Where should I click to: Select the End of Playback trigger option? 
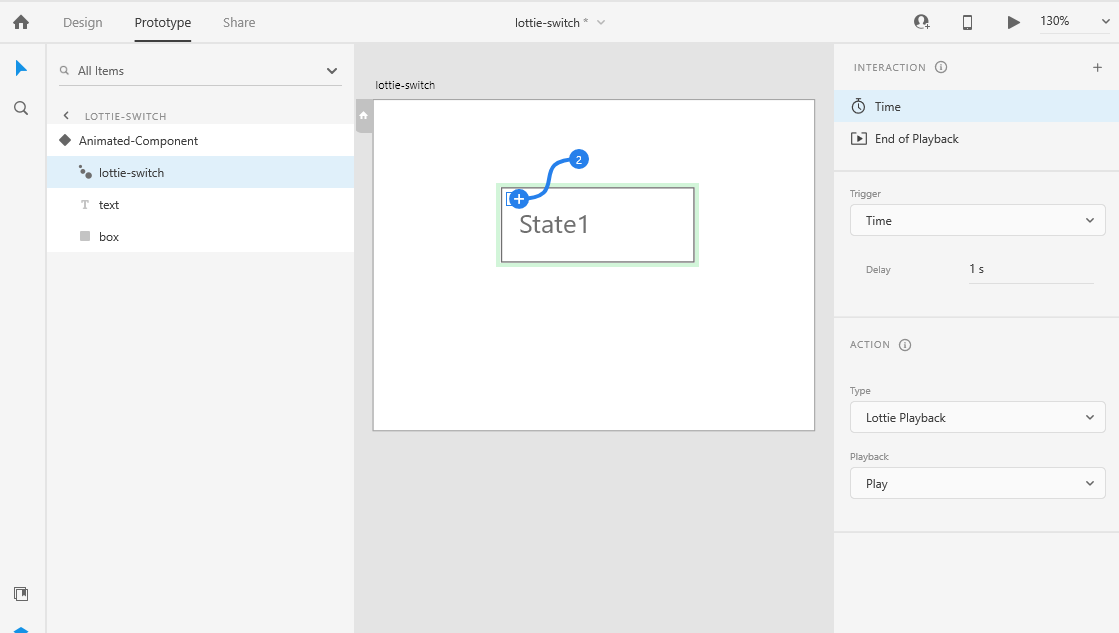[x=915, y=139]
